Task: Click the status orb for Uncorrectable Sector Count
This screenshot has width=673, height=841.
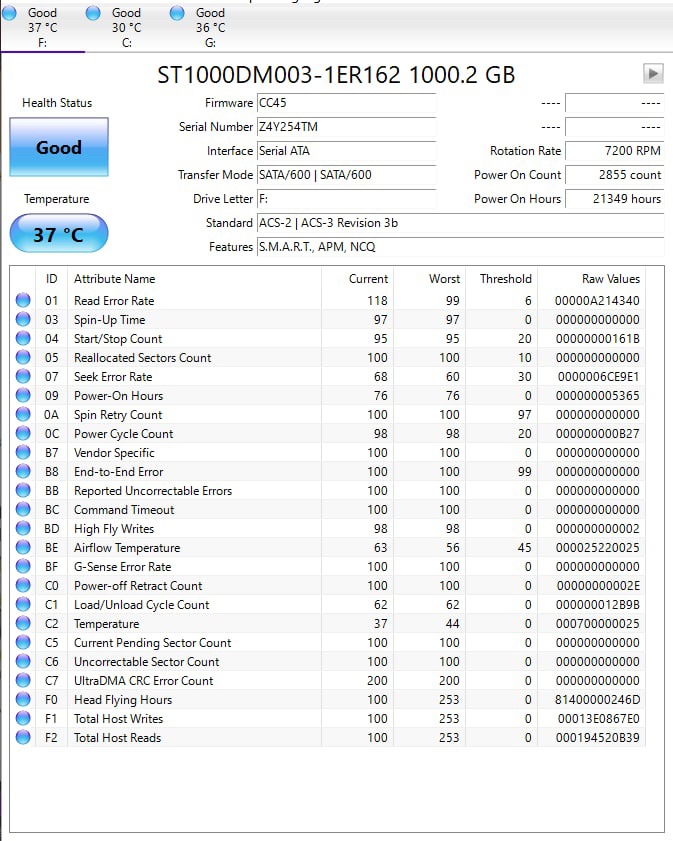Action: tap(23, 661)
